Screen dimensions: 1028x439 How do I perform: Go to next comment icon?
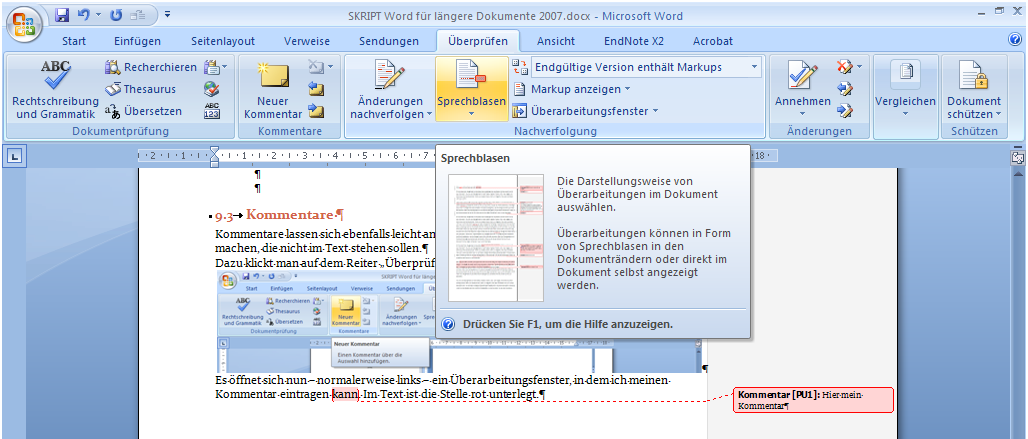[316, 111]
